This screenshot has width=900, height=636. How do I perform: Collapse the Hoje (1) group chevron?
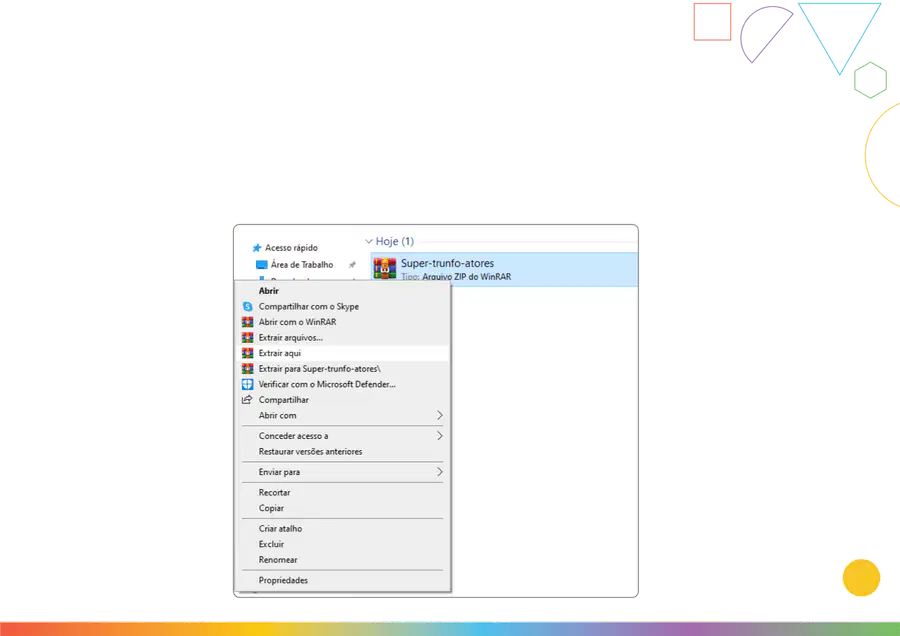click(368, 241)
